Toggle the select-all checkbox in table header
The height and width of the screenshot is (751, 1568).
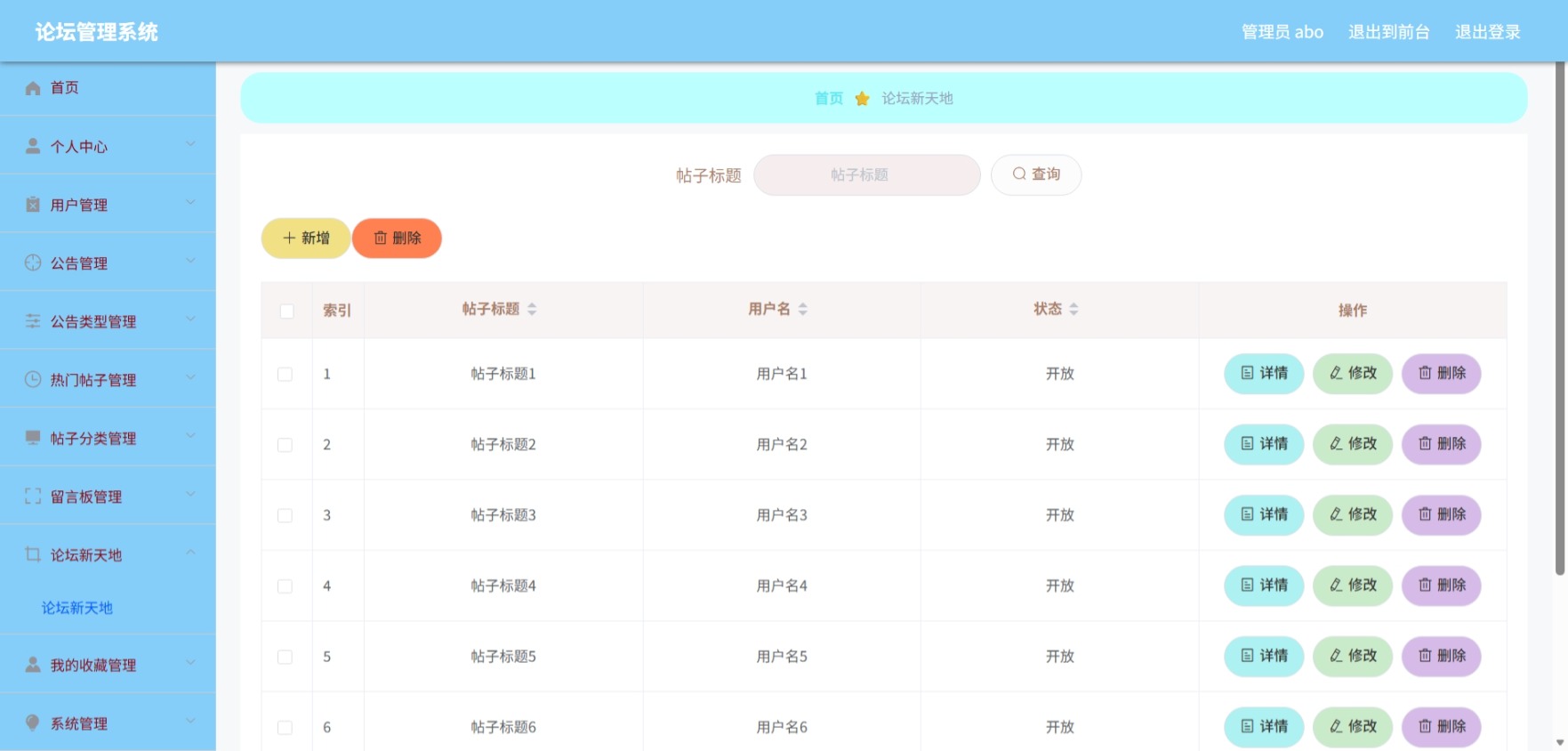(x=286, y=311)
